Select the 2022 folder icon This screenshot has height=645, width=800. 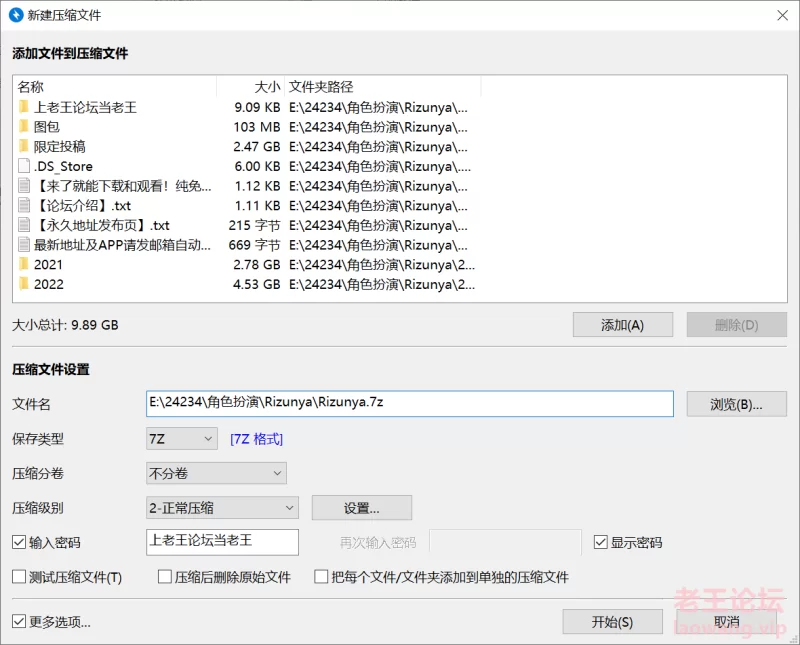click(23, 283)
